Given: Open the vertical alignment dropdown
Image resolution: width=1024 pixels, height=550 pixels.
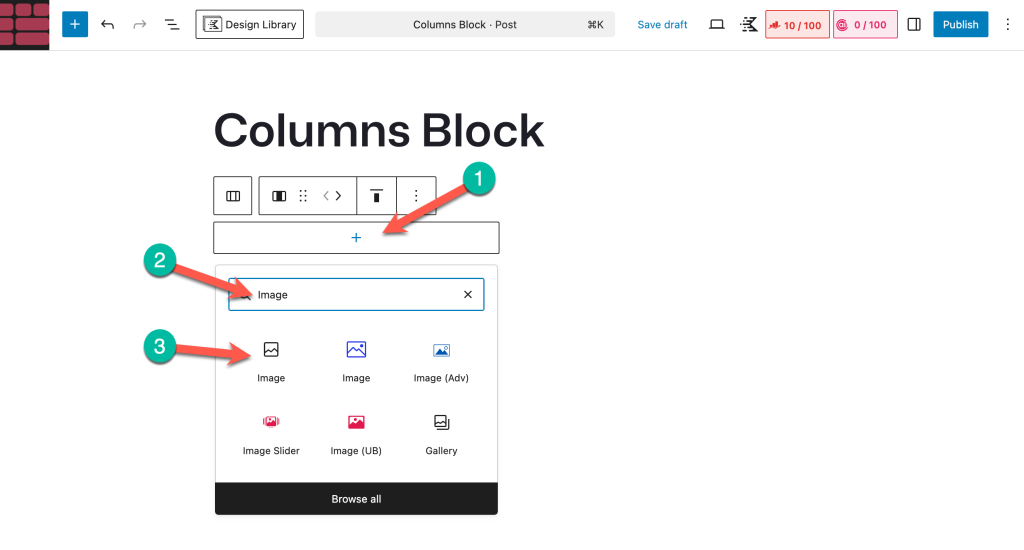Looking at the screenshot, I should click(376, 196).
